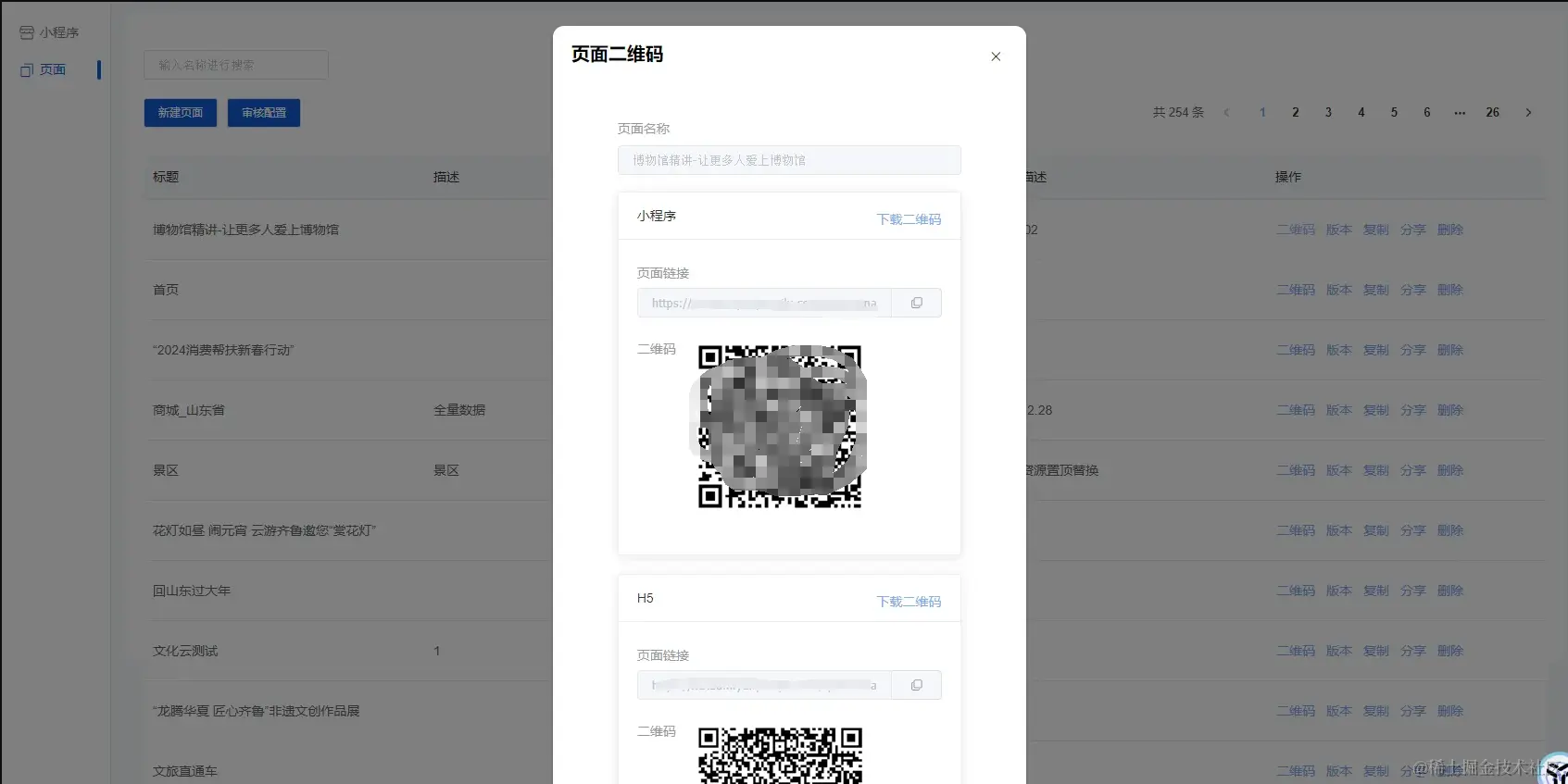Click the 小程序 页面链接 field
This screenshot has height=784, width=1568.
point(764,303)
